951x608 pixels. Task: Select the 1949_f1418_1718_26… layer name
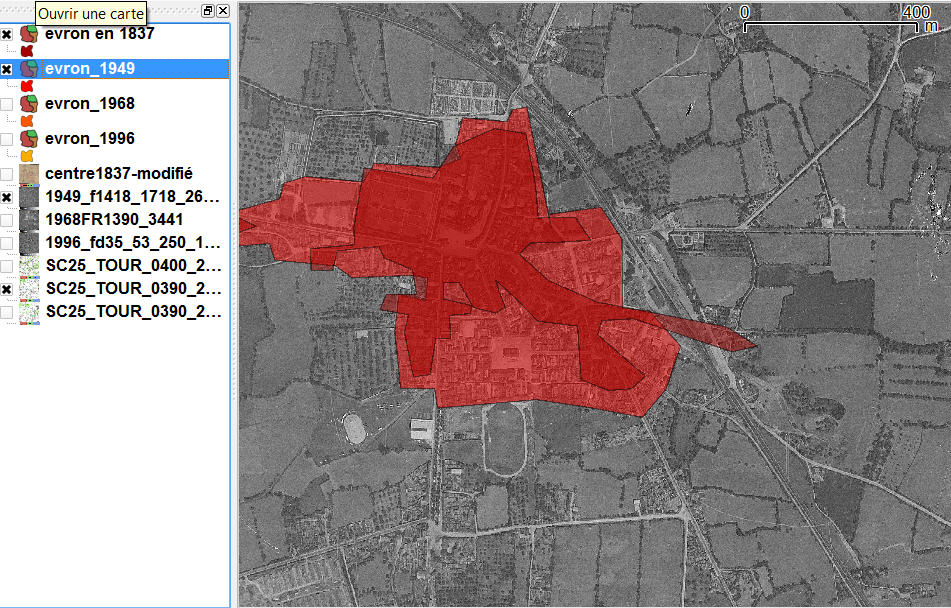click(133, 197)
